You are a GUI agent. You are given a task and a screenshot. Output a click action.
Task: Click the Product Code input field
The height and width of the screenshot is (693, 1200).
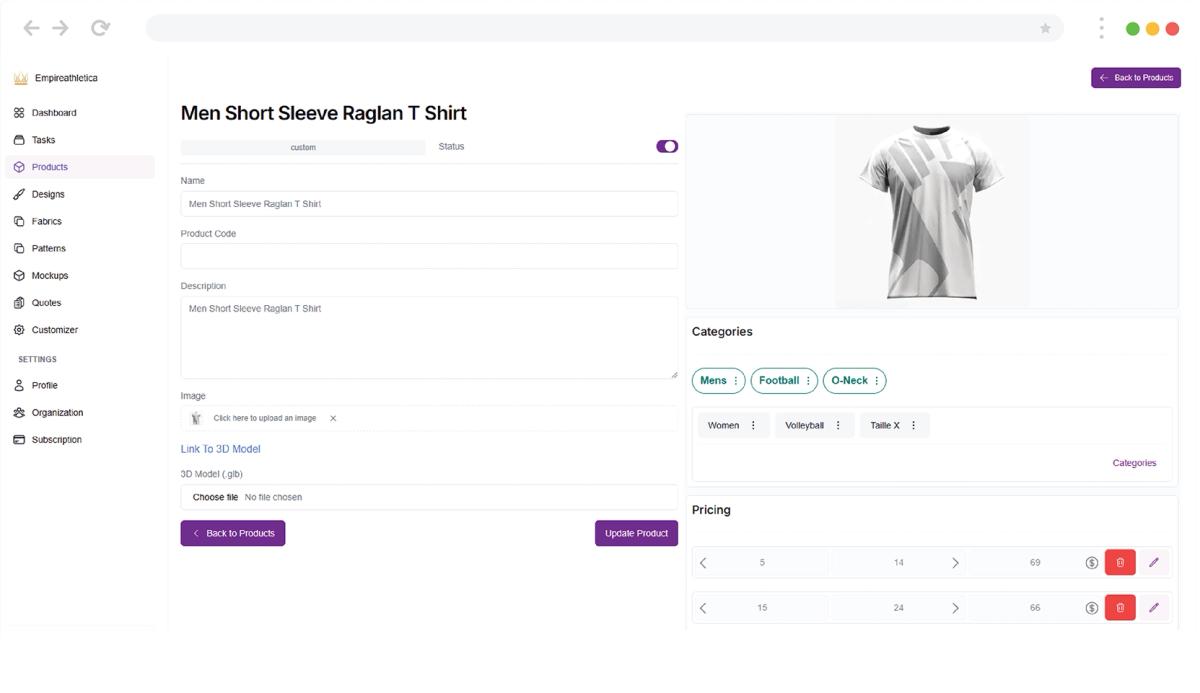pyautogui.click(x=428, y=255)
